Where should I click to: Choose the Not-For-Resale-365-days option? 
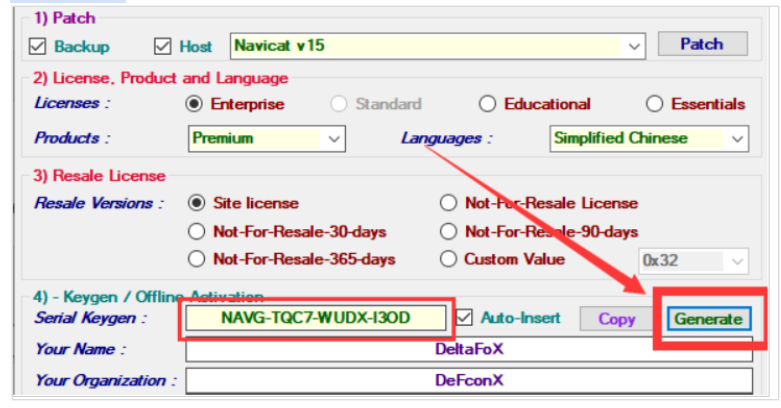[197, 259]
